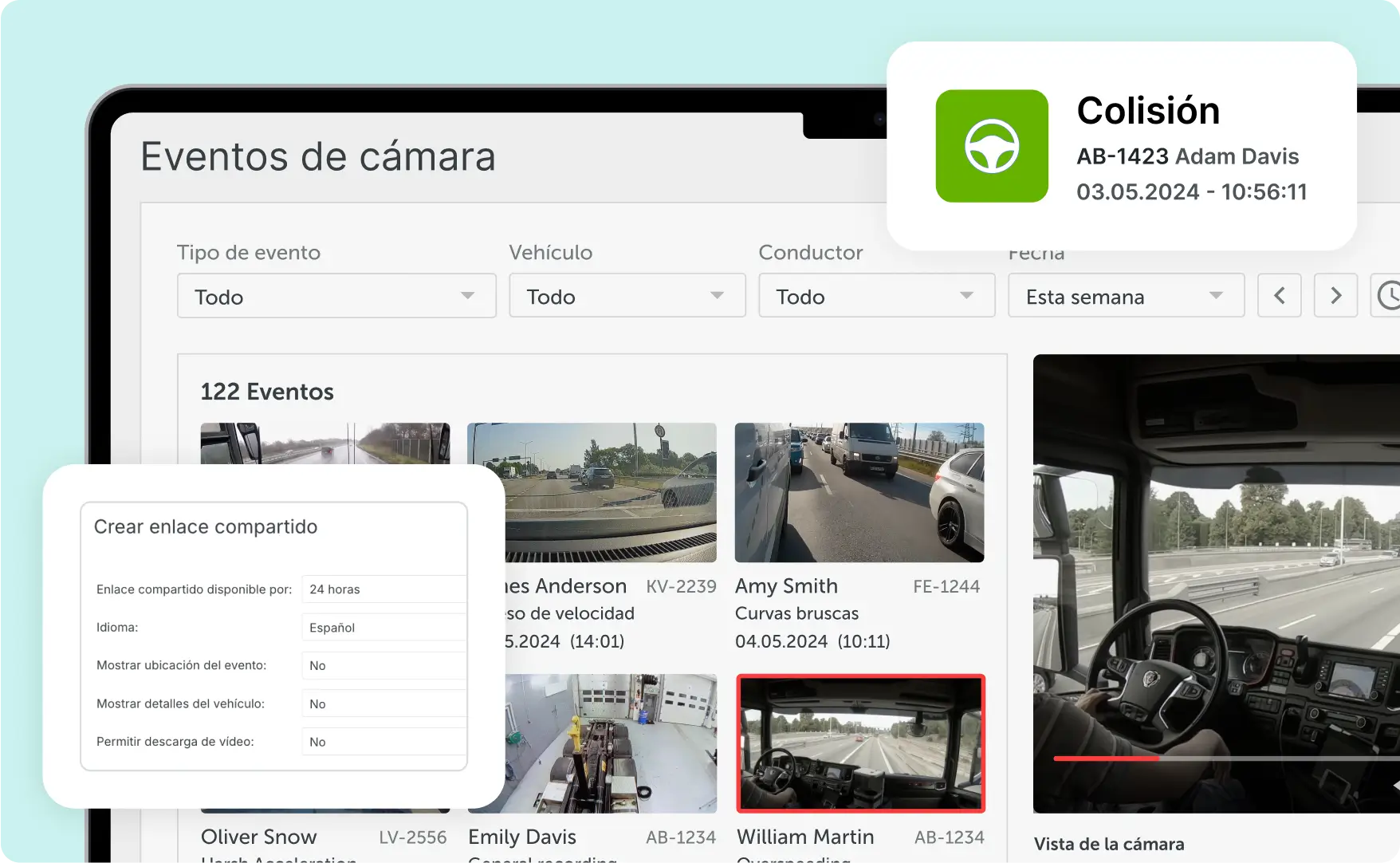1400x863 pixels.
Task: Click the 04.05.2024 (10:11) date text
Action: pos(812,641)
